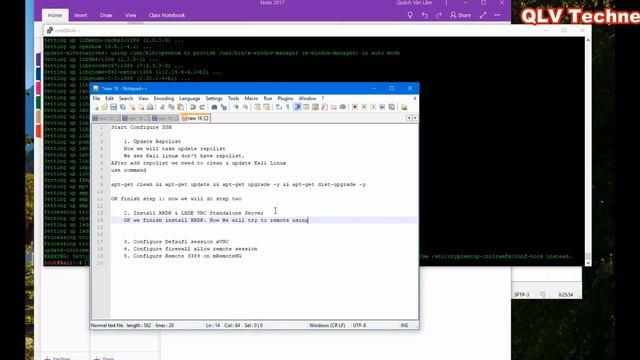Switch to OneNote Draw tab

point(106,15)
